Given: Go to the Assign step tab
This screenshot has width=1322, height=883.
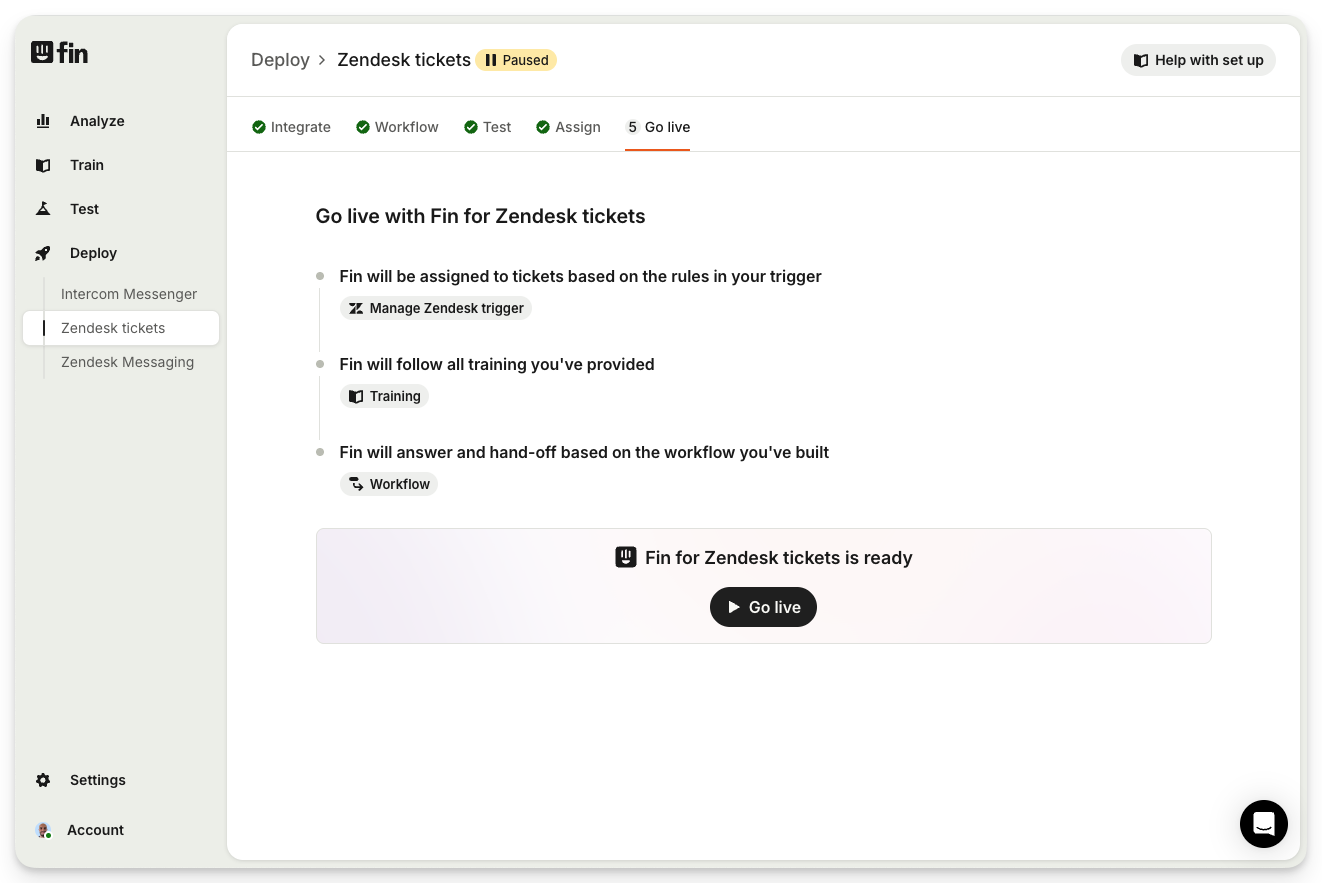Looking at the screenshot, I should point(568,127).
